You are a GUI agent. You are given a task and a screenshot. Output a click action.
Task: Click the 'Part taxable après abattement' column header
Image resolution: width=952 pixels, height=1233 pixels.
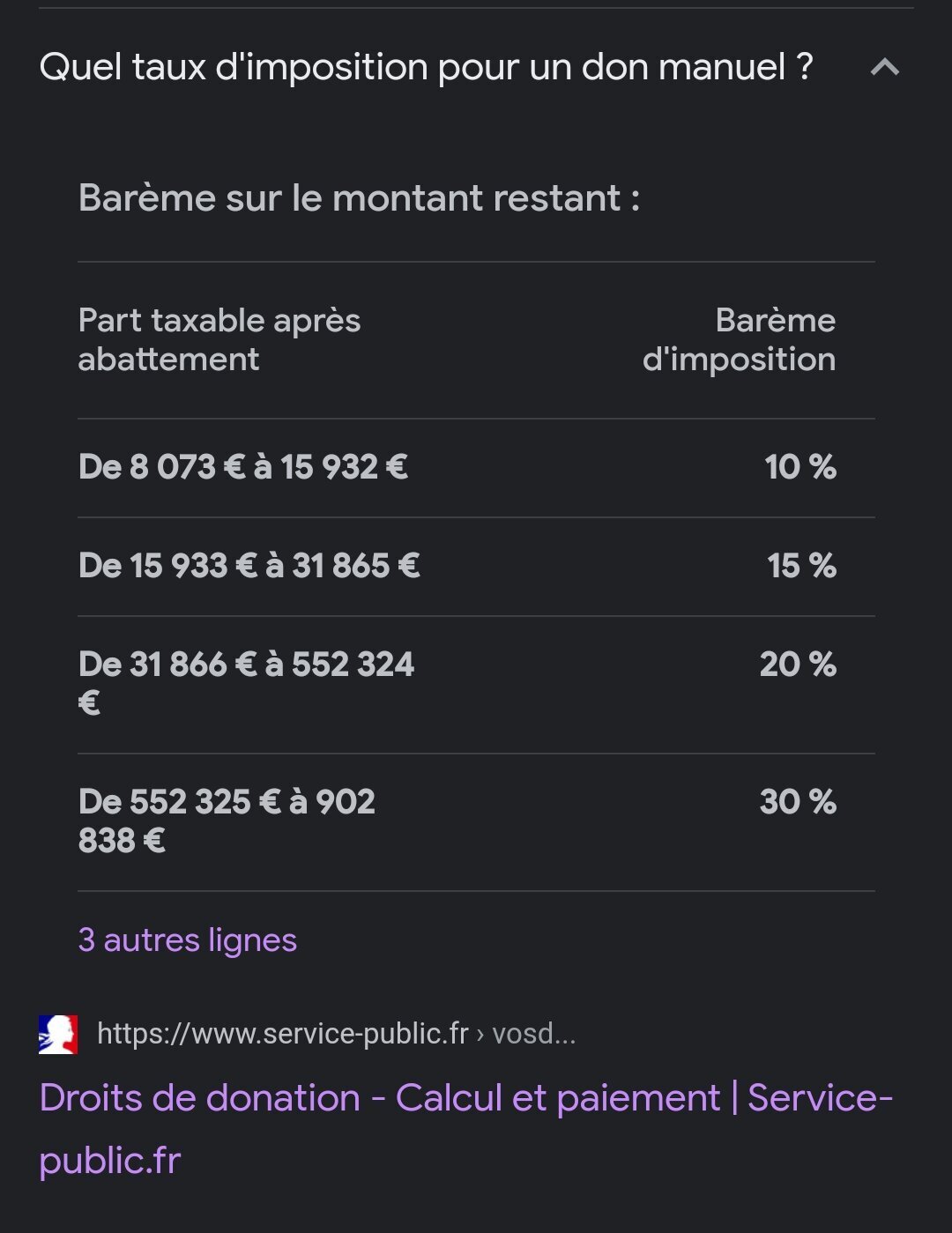coord(219,340)
